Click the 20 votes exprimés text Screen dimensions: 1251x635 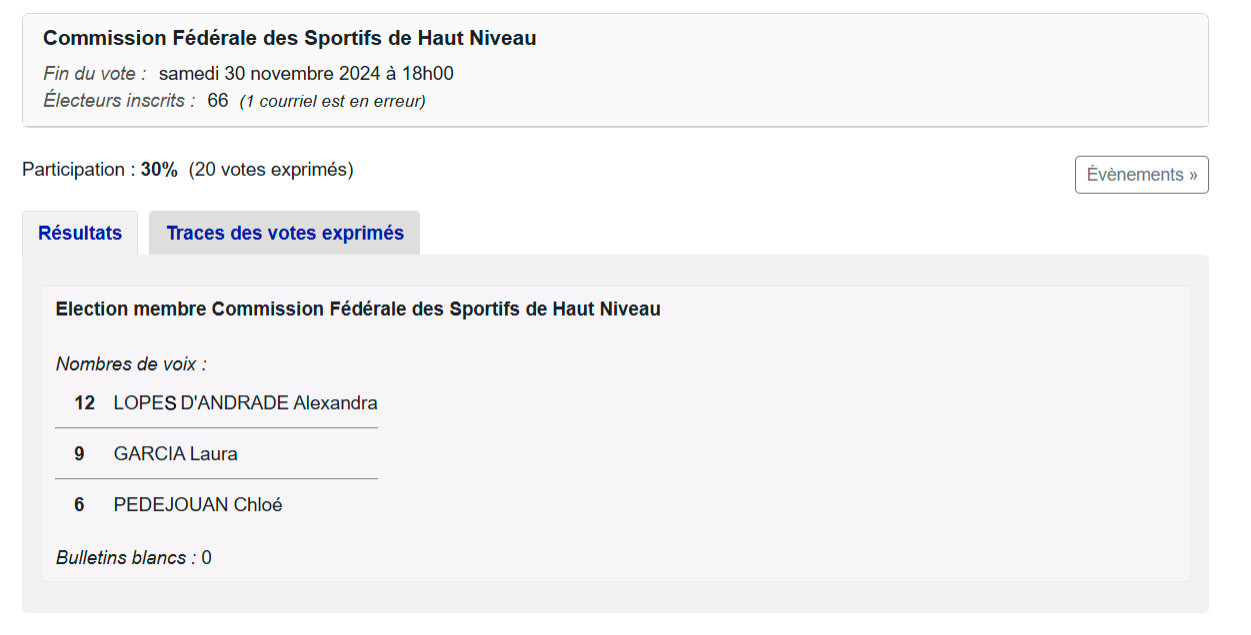(271, 169)
